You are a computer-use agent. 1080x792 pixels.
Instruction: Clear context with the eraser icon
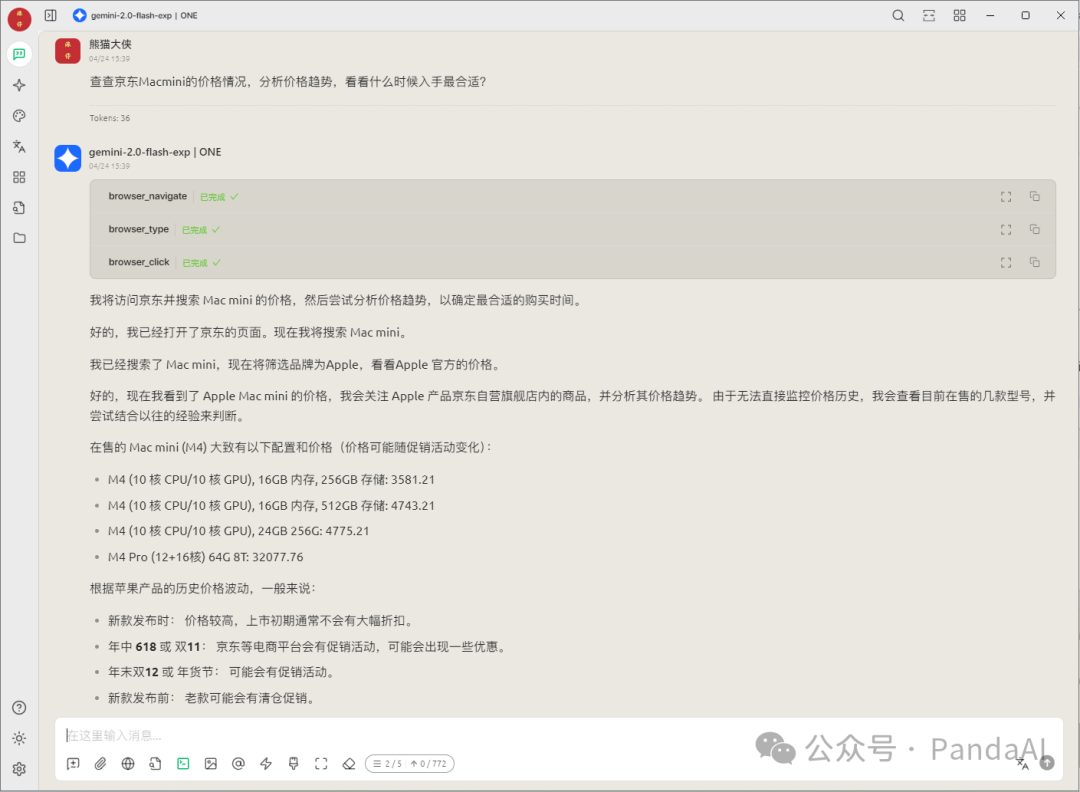pyautogui.click(x=349, y=764)
